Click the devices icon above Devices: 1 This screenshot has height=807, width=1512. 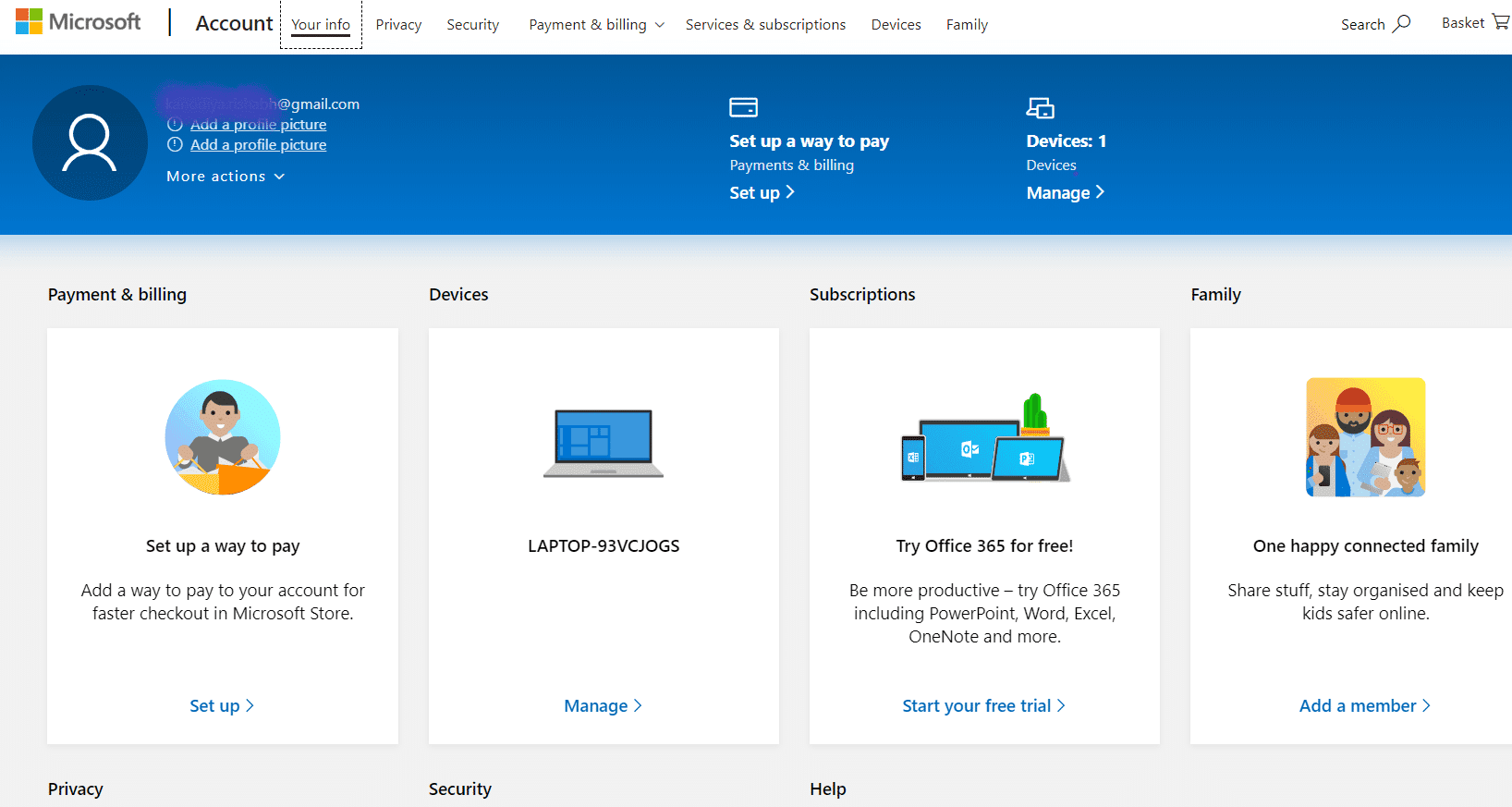[1040, 107]
